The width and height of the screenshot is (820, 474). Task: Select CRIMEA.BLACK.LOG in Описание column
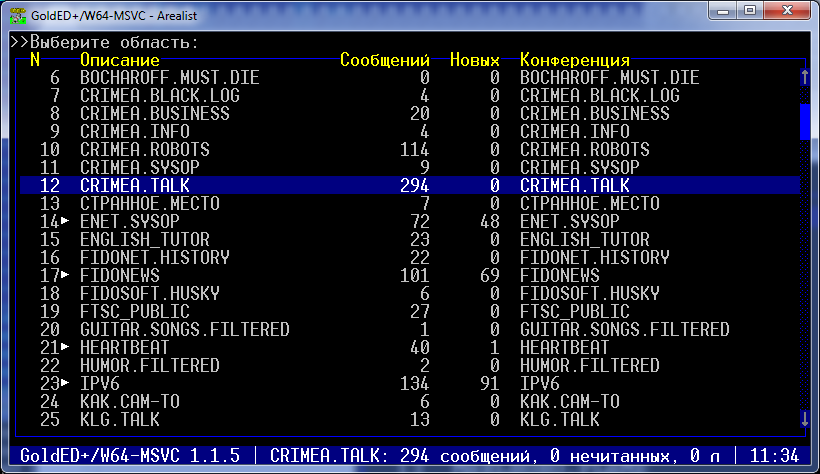[160, 95]
